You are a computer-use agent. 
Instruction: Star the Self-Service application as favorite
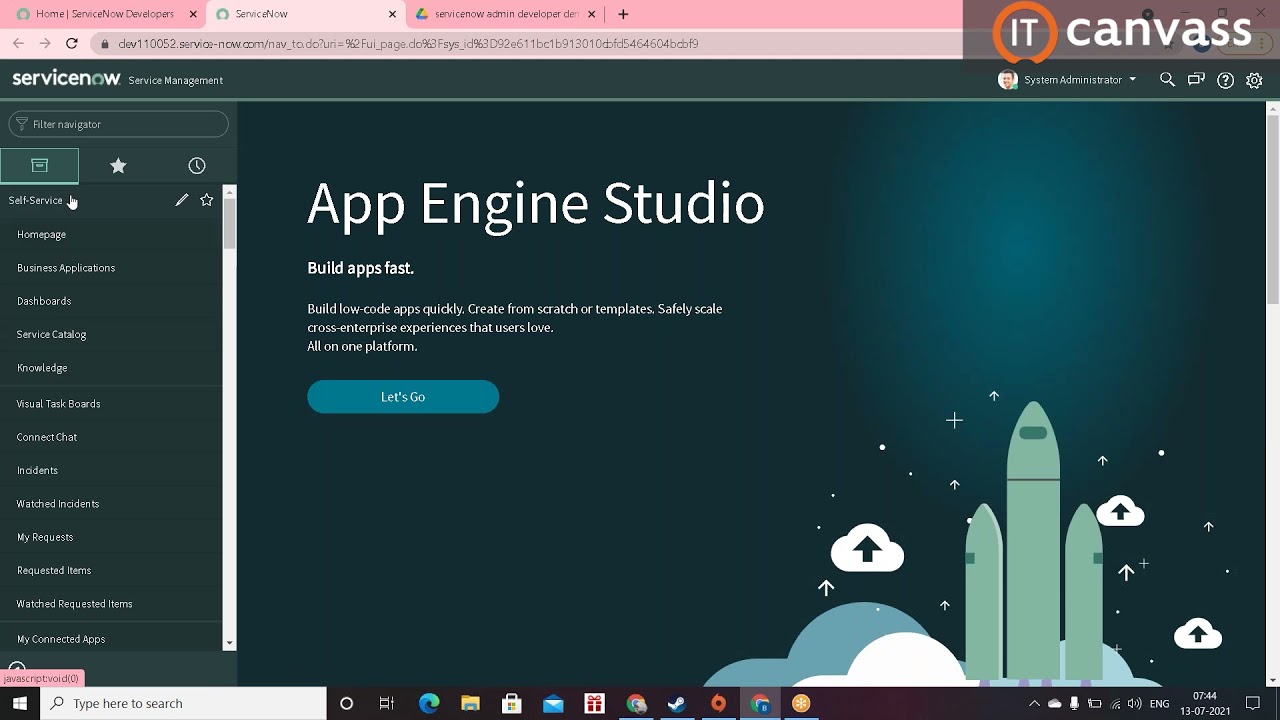[x=206, y=200]
